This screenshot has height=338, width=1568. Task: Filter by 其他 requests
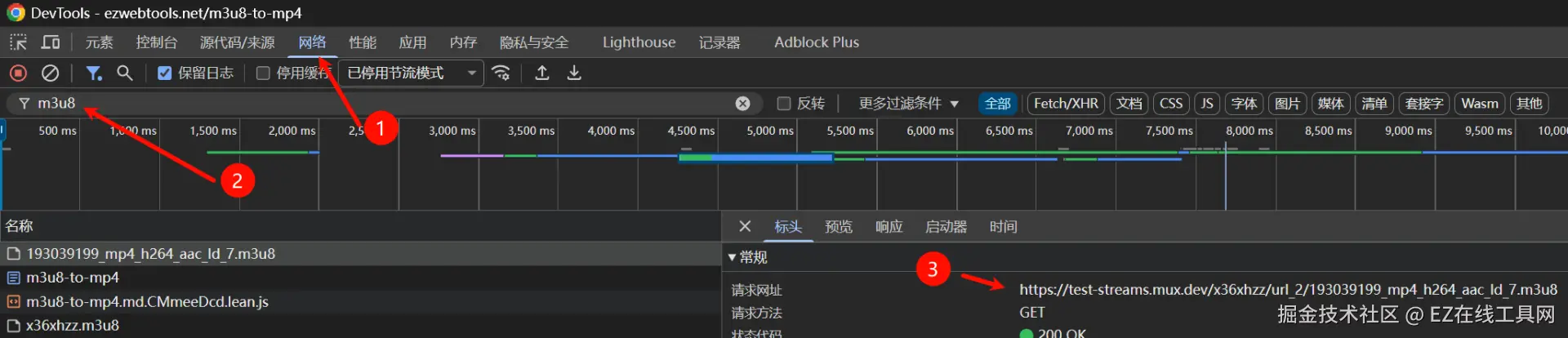[1530, 104]
